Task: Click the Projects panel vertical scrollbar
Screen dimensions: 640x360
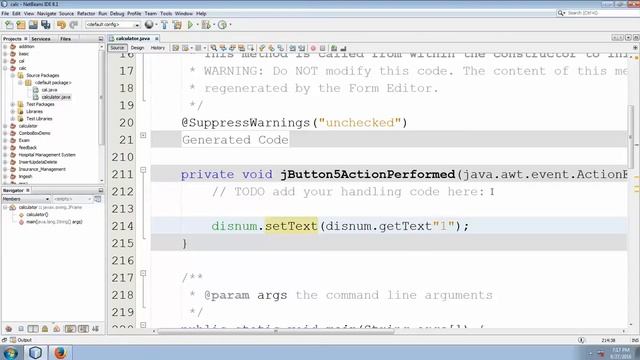Action: pyautogui.click(x=101, y=97)
